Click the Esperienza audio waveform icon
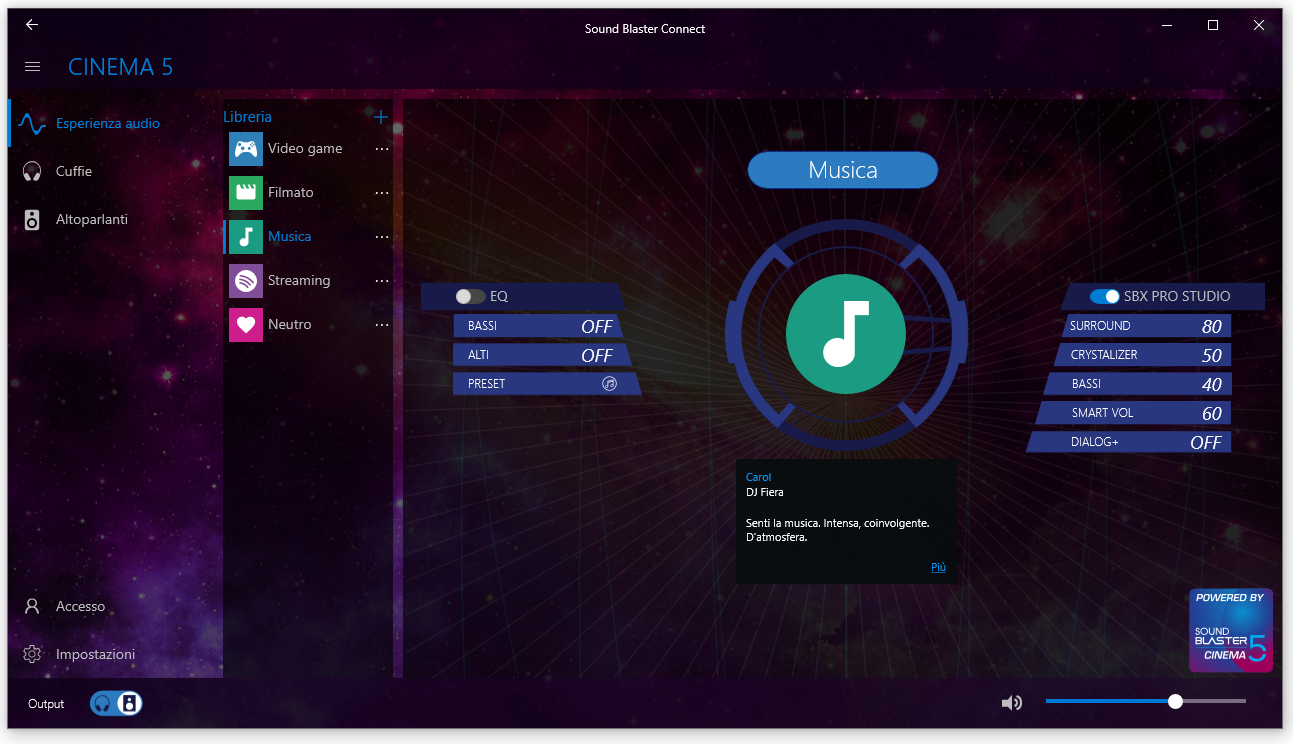This screenshot has width=1293, height=744. click(x=32, y=124)
